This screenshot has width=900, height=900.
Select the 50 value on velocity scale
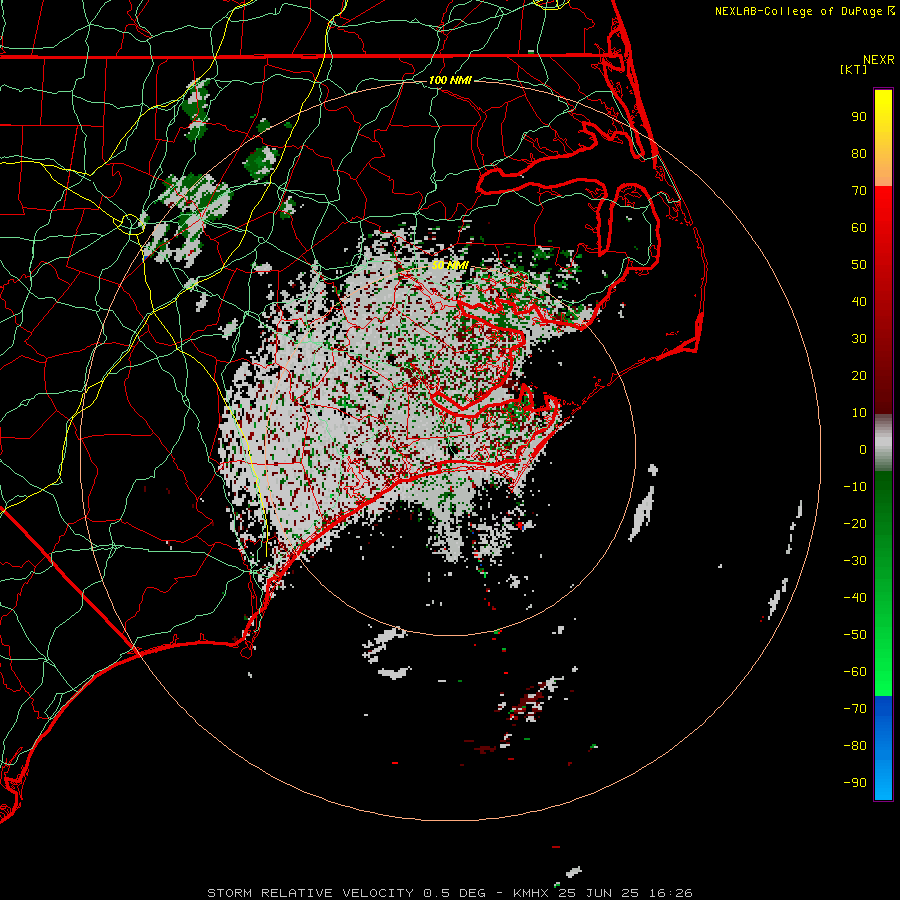[x=859, y=265]
